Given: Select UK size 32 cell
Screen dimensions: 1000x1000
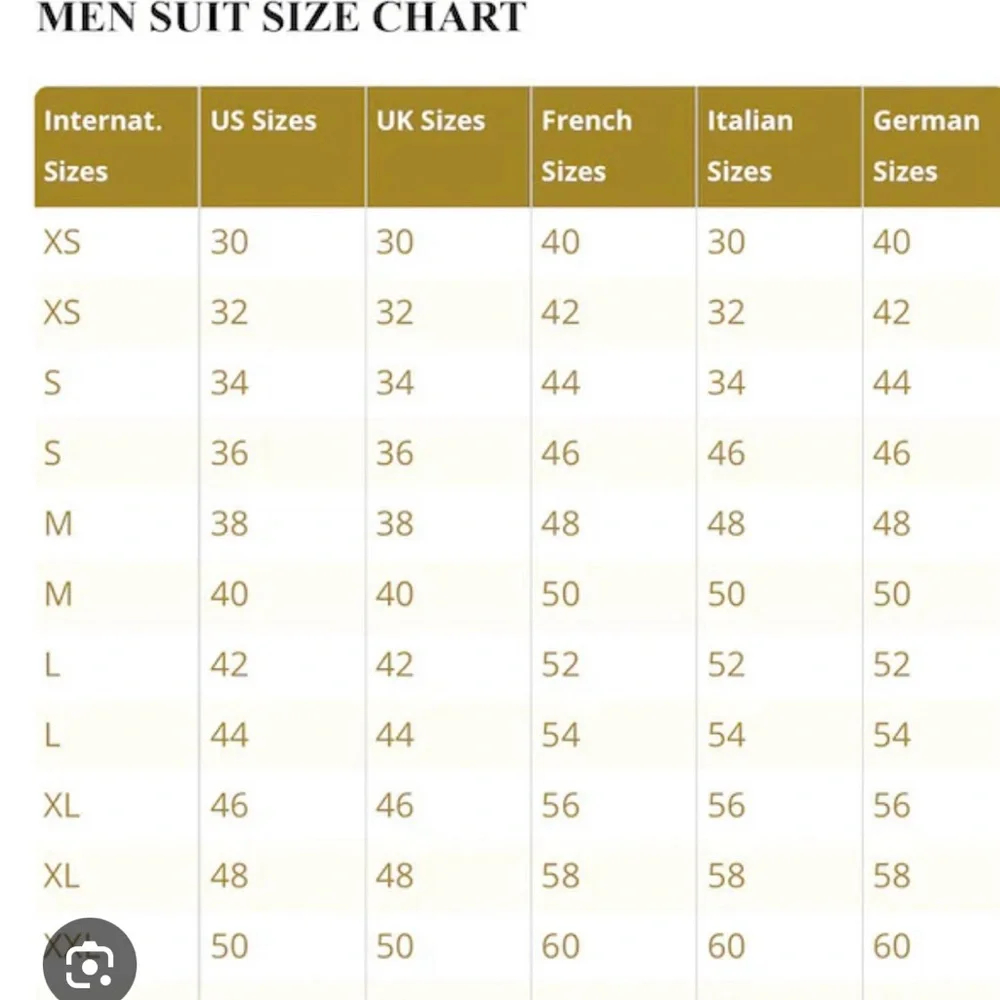Looking at the screenshot, I should coord(394,313).
